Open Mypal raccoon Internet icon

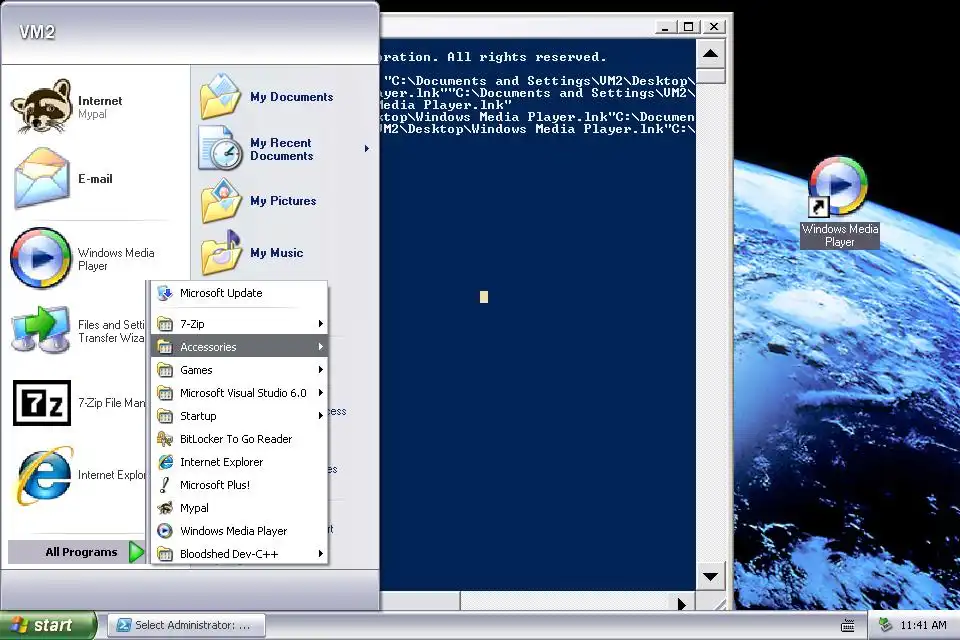41,106
